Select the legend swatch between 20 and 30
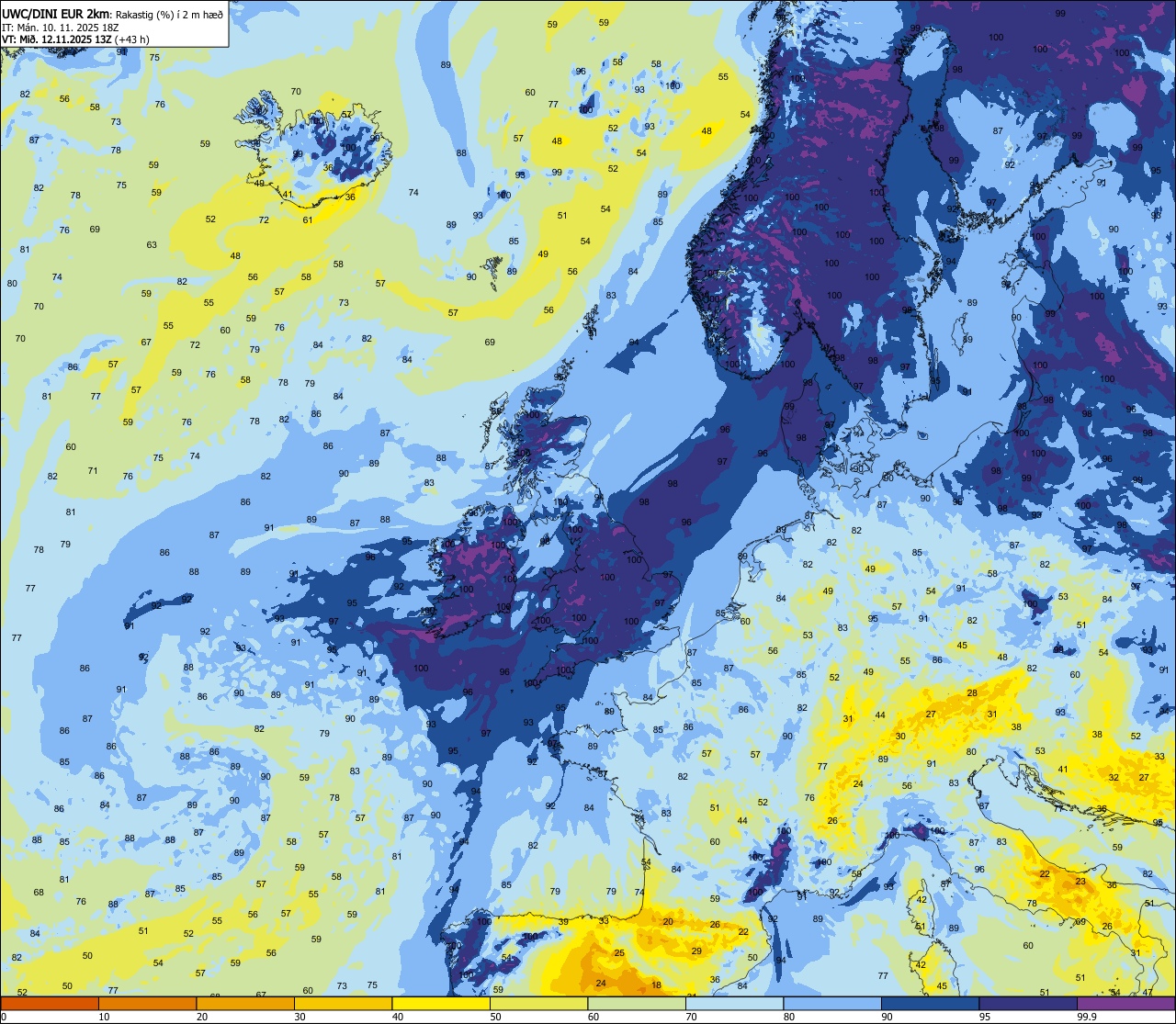 tap(245, 1003)
